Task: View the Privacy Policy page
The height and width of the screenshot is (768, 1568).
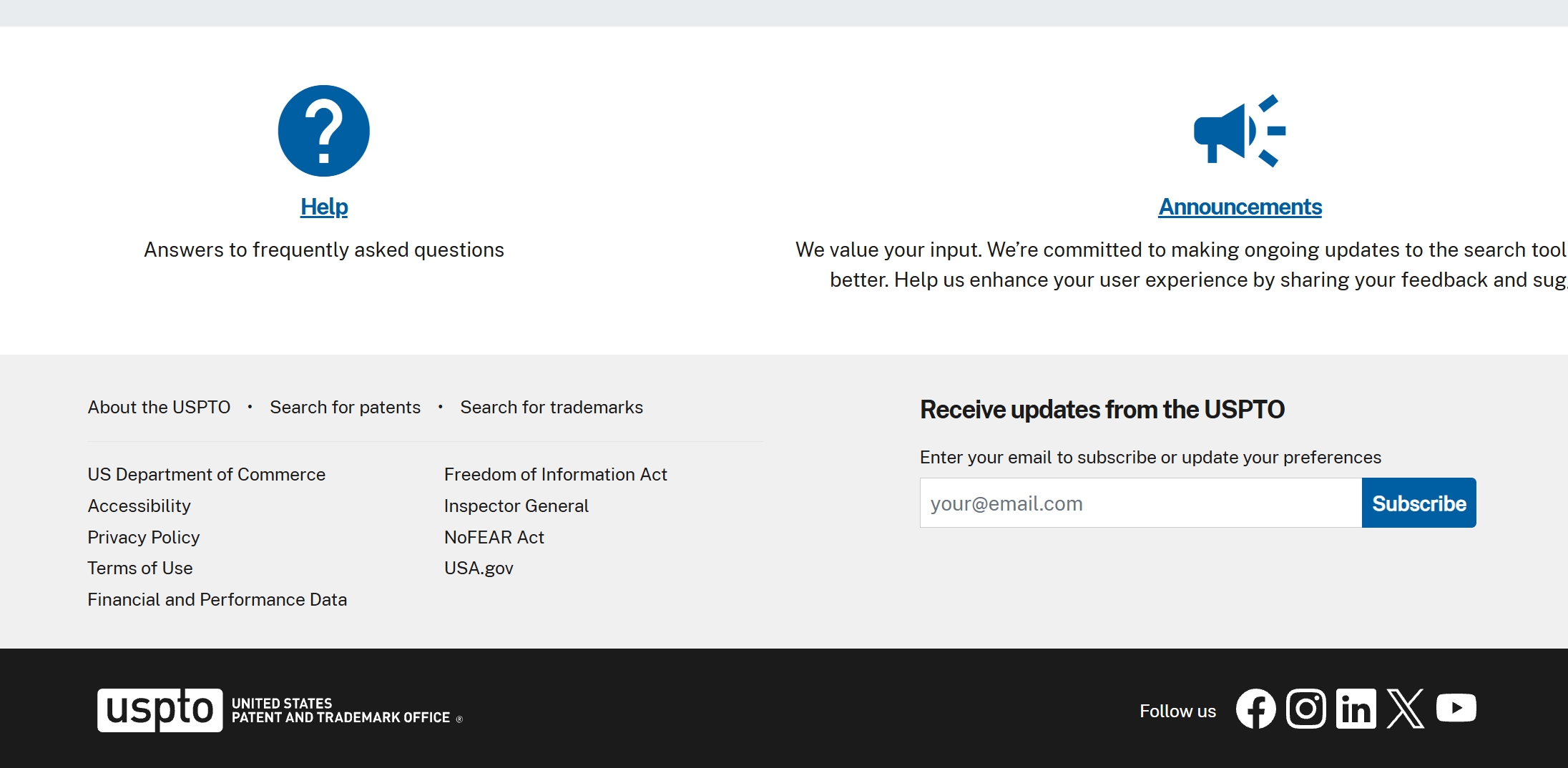Action: click(143, 537)
